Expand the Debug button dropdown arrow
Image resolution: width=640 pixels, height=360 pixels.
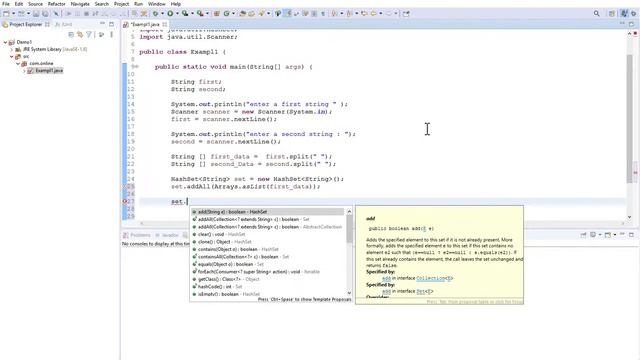[162, 13]
